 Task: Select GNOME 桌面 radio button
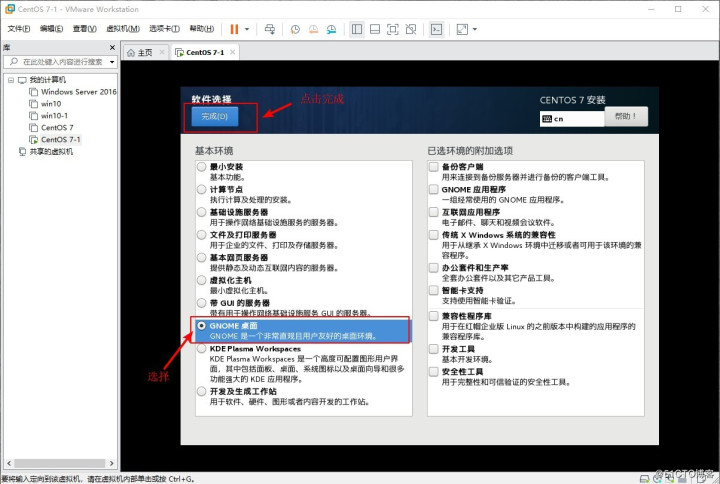tap(201, 326)
